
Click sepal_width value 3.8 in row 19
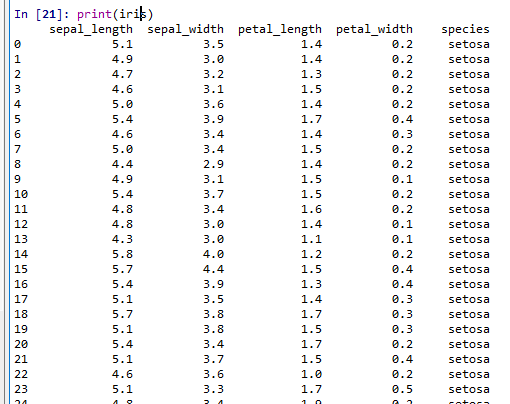pos(214,329)
